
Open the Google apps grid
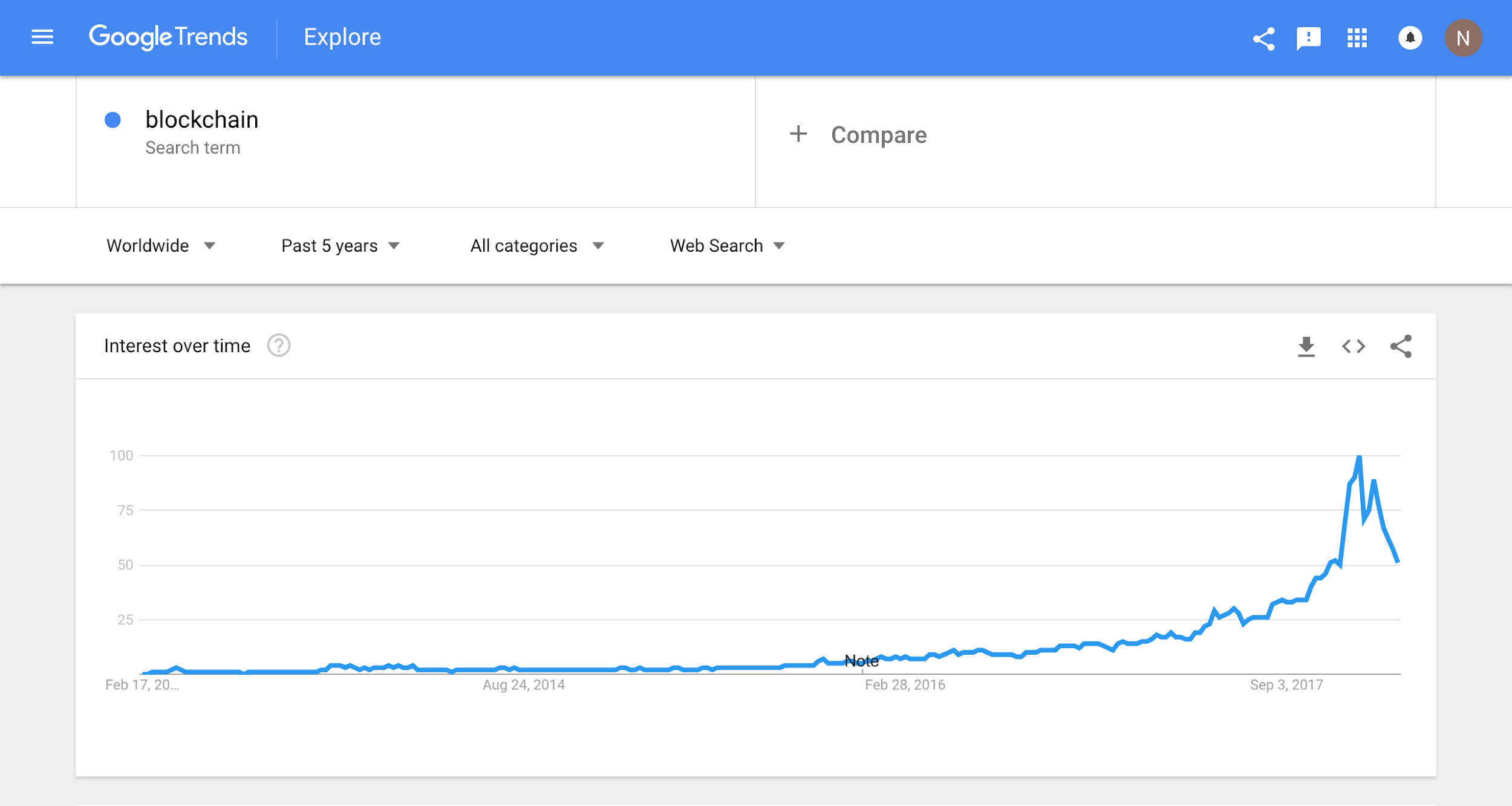1357,38
